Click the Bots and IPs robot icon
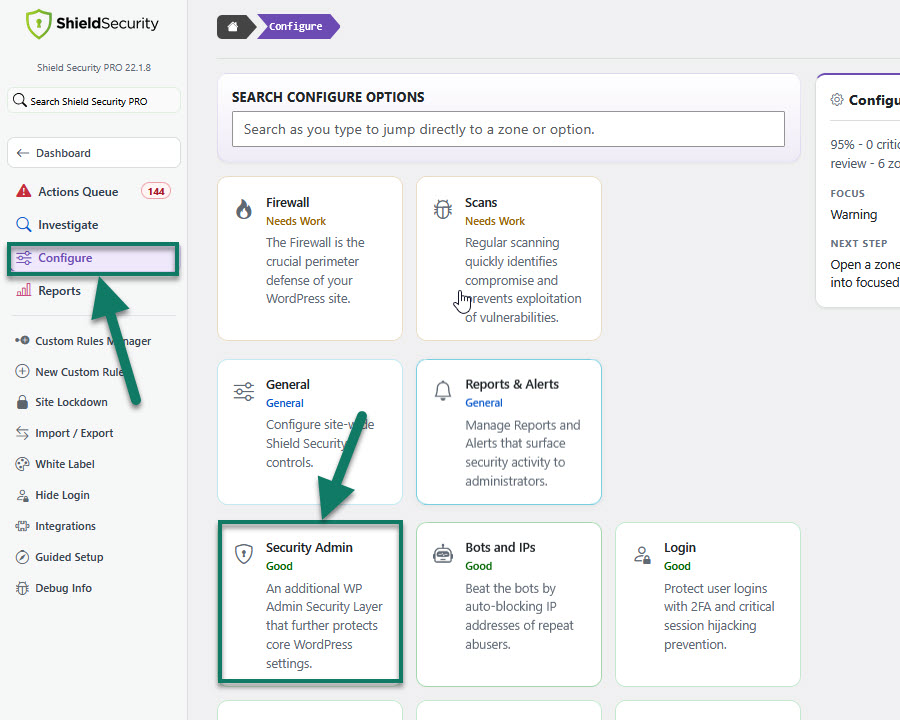The width and height of the screenshot is (900, 720). tap(443, 554)
